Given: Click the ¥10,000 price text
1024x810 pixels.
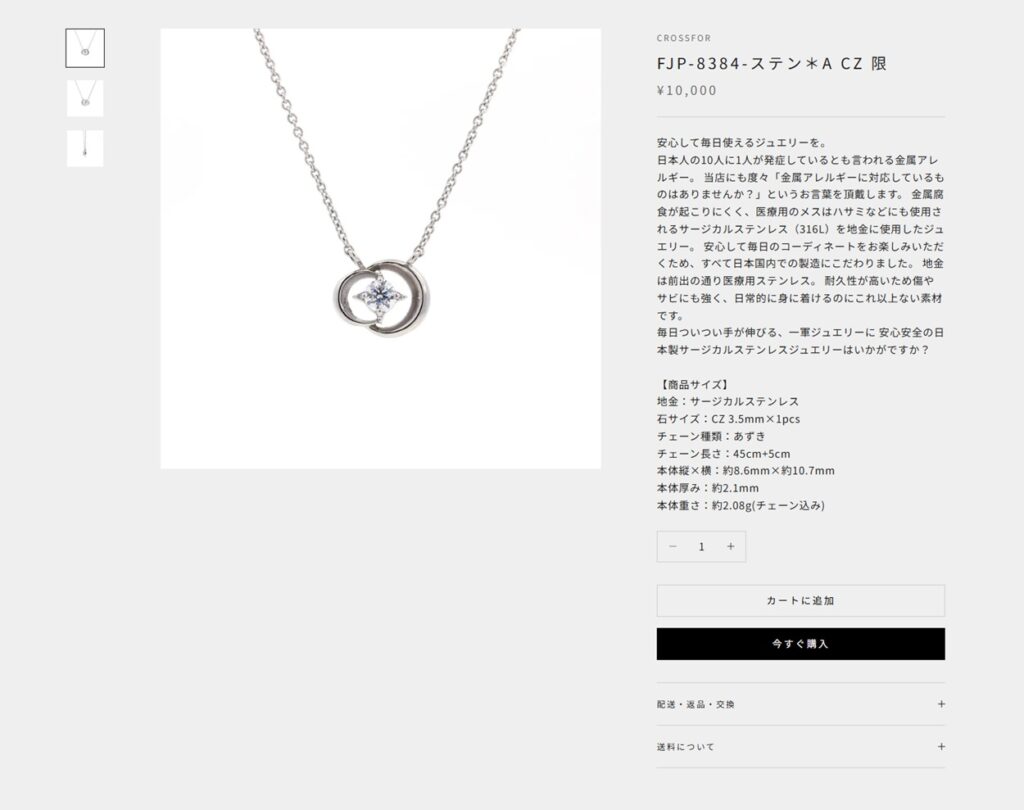Looking at the screenshot, I should coord(687,90).
